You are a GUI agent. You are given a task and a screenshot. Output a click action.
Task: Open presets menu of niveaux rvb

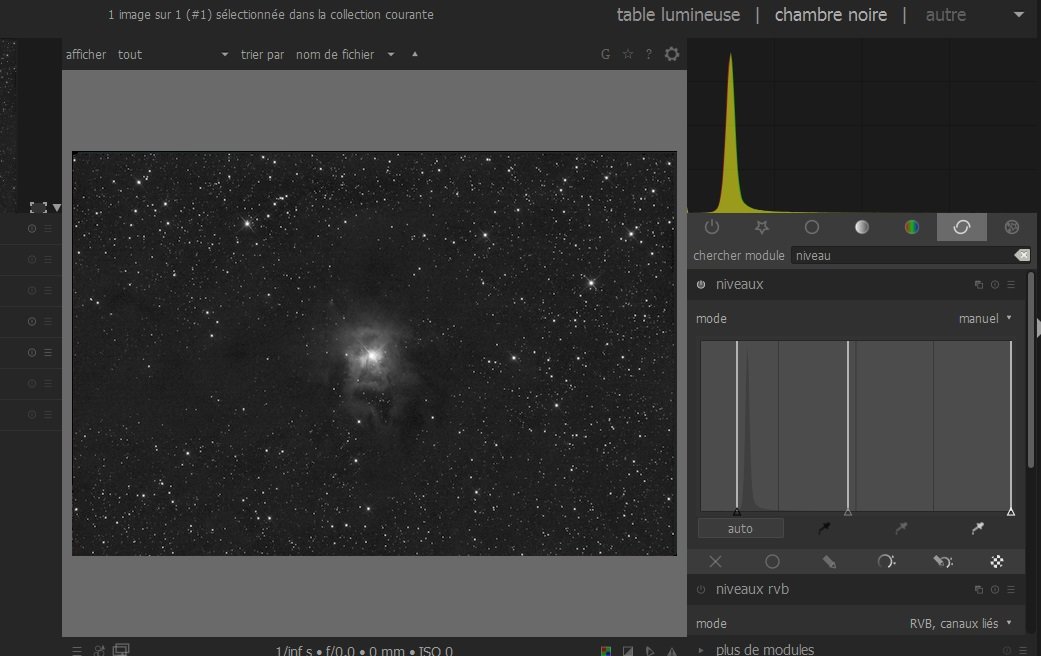coord(1010,589)
